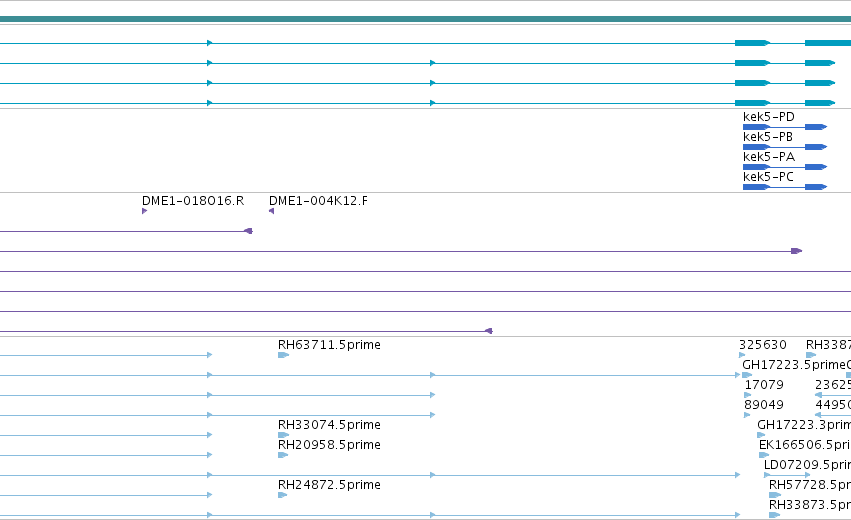Viewport: 851px width, 520px height.
Task: Click the feature labeled 89049
Action: [x=747, y=415]
